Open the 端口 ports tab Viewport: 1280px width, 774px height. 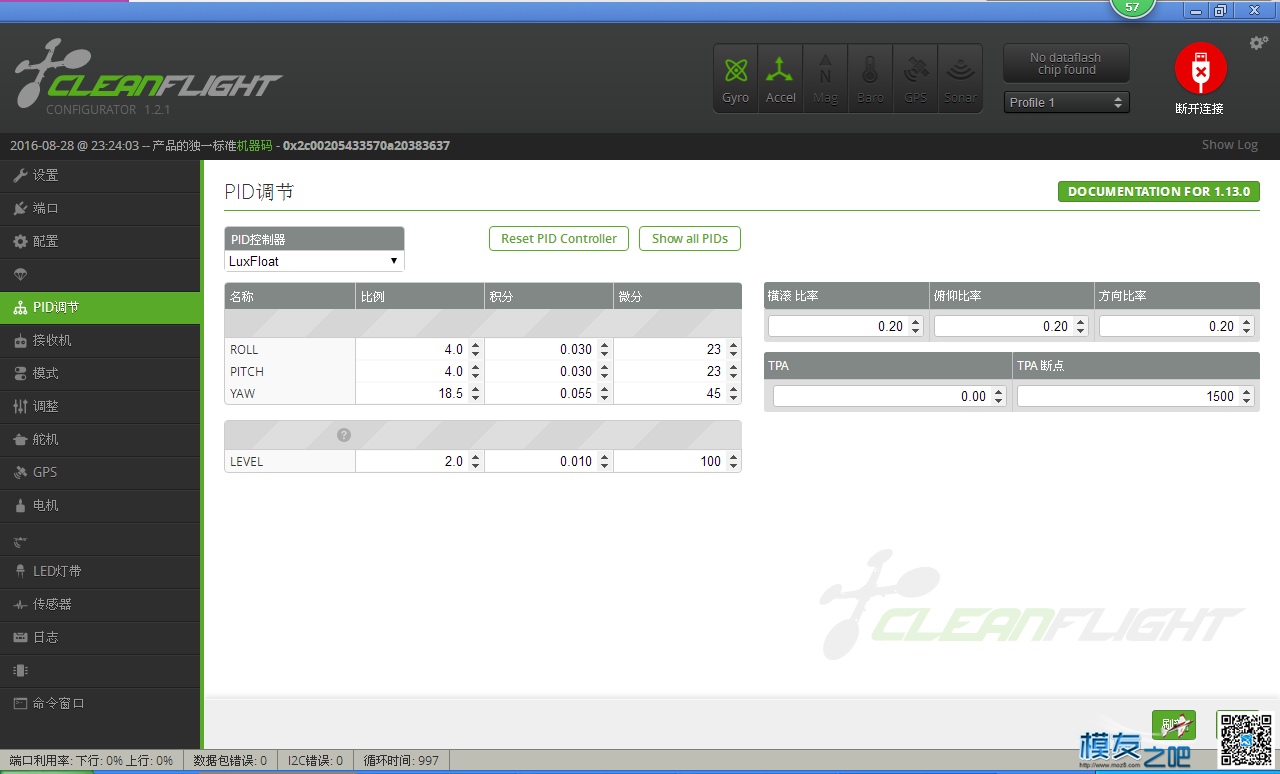pos(100,208)
